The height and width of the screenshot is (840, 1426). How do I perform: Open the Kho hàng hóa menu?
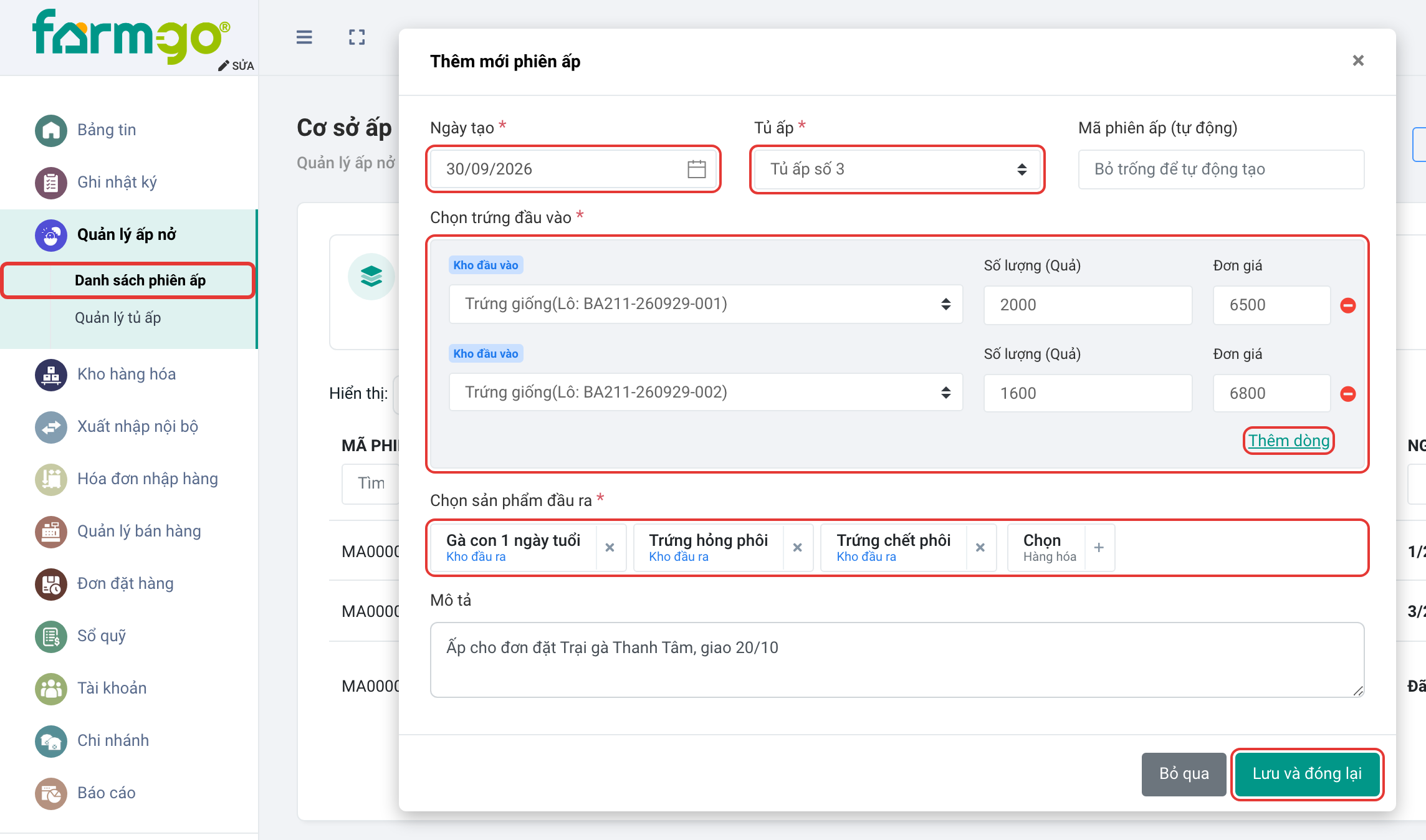point(127,375)
